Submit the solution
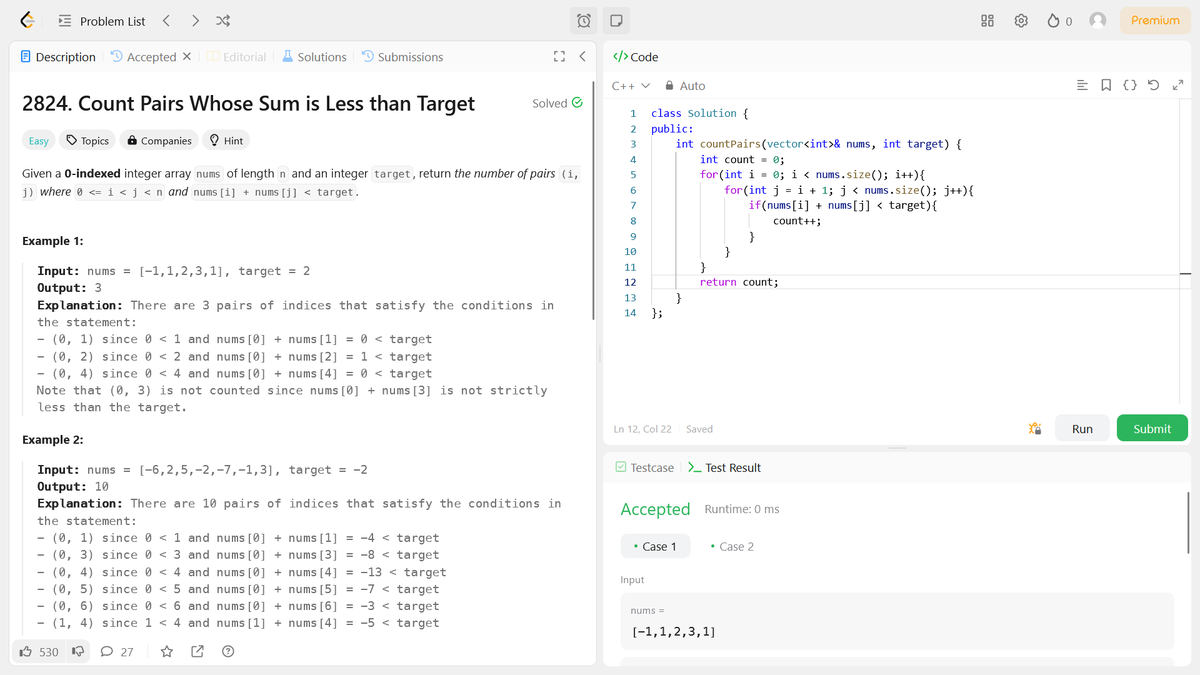Image resolution: width=1200 pixels, height=675 pixels. [x=1152, y=428]
